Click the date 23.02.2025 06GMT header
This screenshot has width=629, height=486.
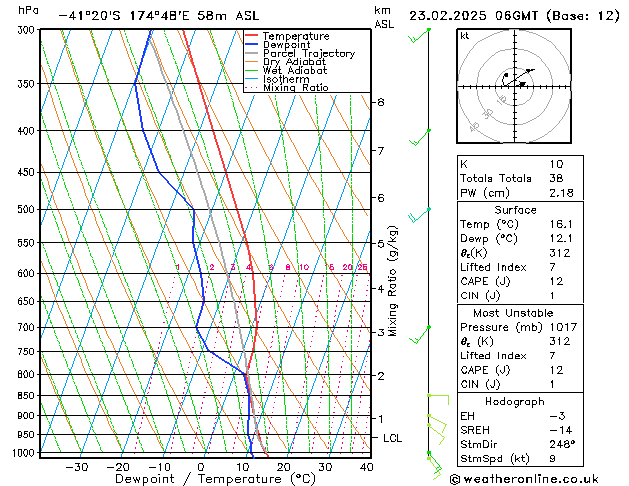coord(473,16)
